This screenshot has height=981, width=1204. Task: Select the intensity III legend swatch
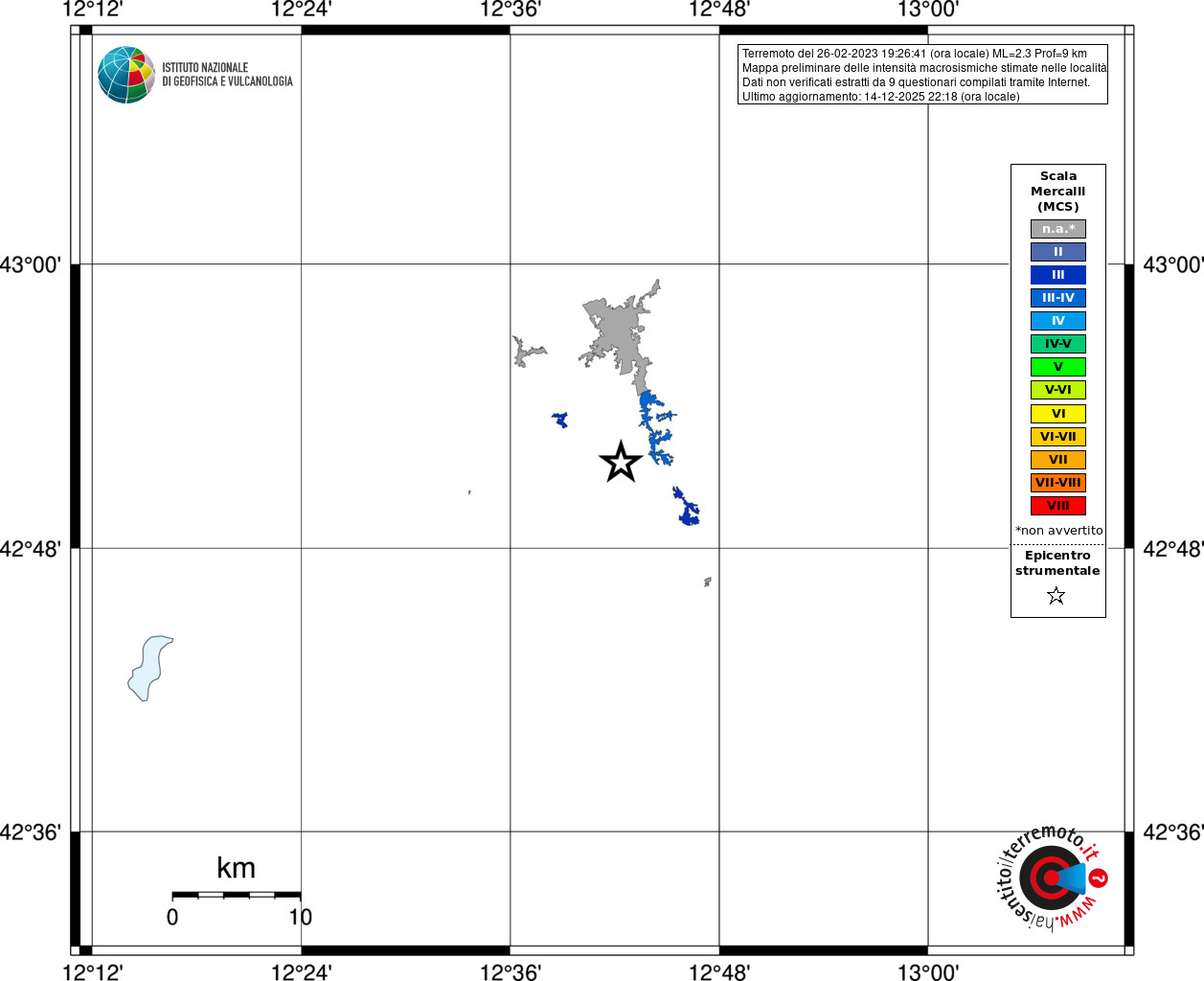pos(1058,275)
